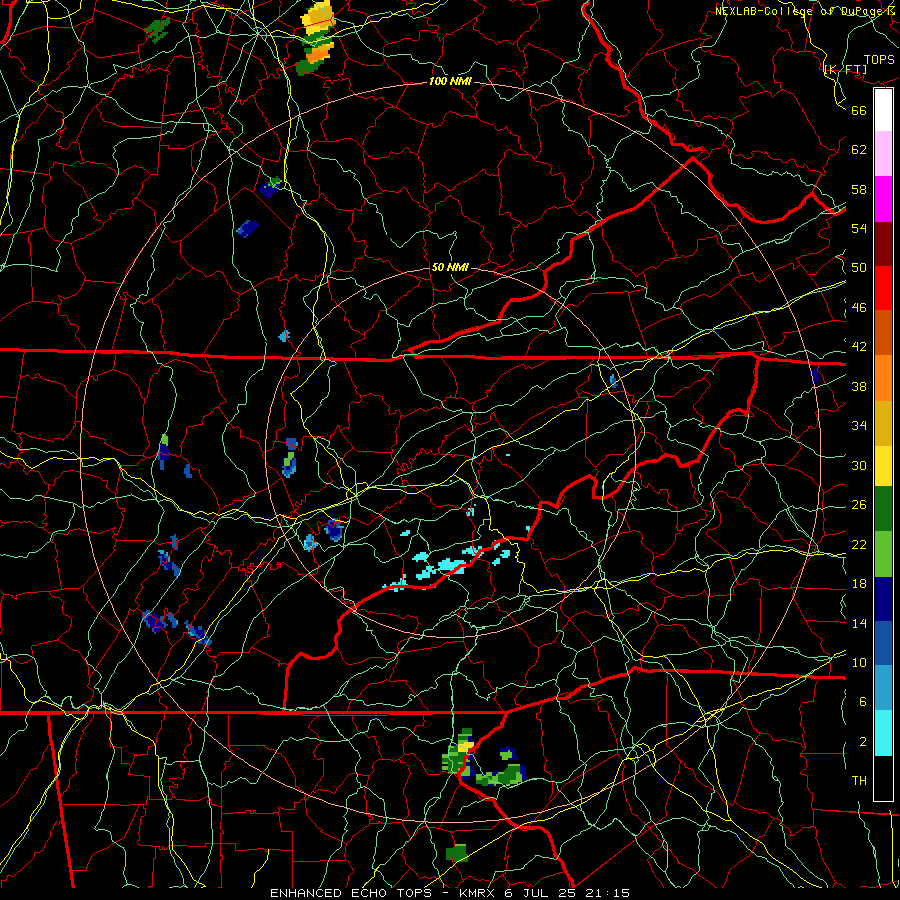Click the "22" legend value

pos(859,544)
